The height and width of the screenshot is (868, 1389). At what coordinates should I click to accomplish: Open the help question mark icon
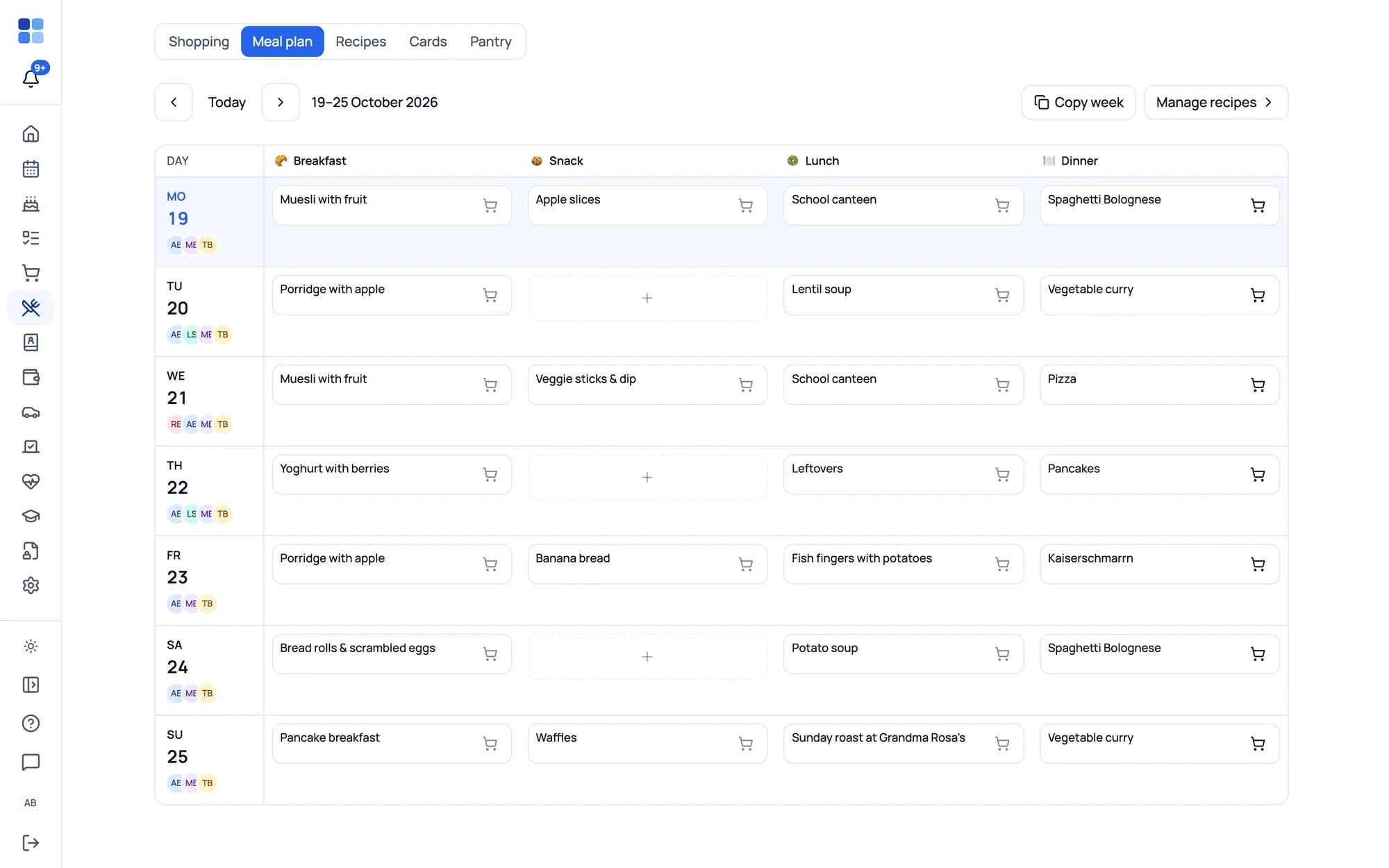31,724
